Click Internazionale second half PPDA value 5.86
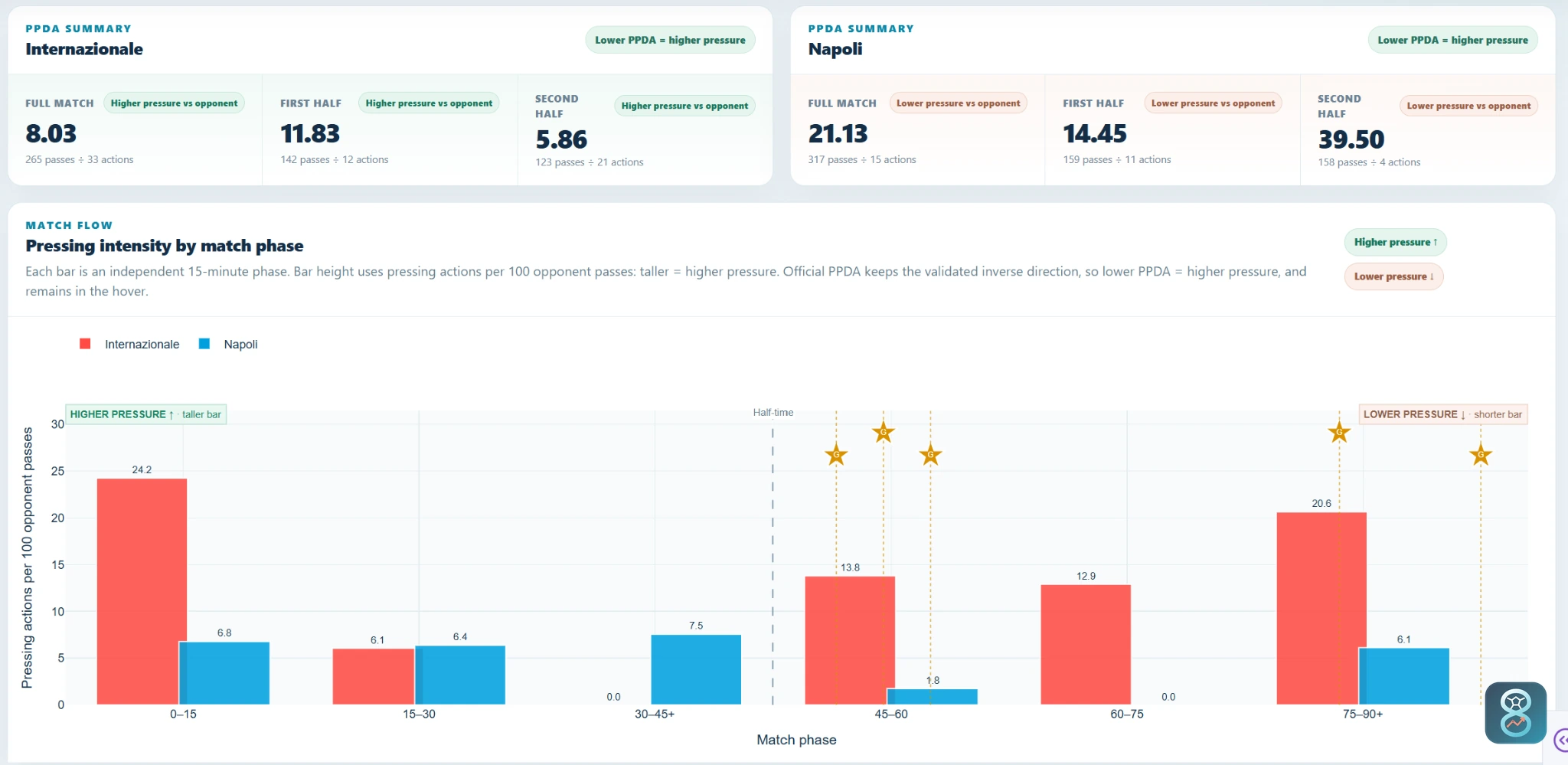The height and width of the screenshot is (765, 1568). pyautogui.click(x=561, y=139)
